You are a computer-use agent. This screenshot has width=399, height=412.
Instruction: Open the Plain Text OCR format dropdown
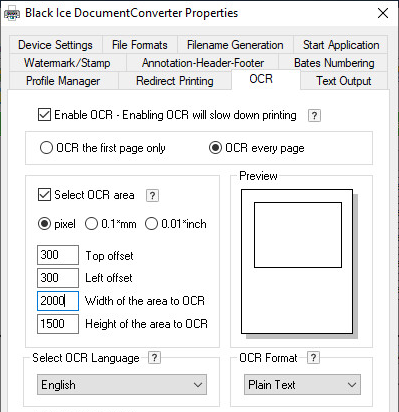click(x=302, y=385)
